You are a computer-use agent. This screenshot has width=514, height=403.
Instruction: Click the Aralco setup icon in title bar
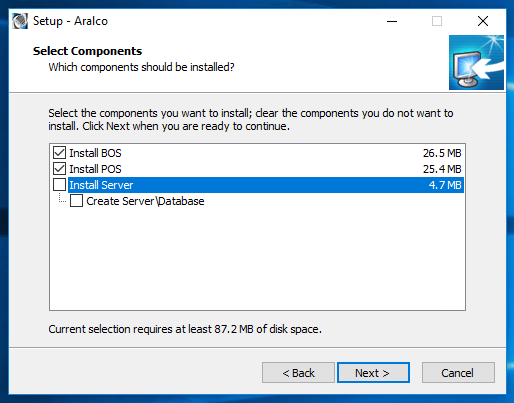click(20, 21)
